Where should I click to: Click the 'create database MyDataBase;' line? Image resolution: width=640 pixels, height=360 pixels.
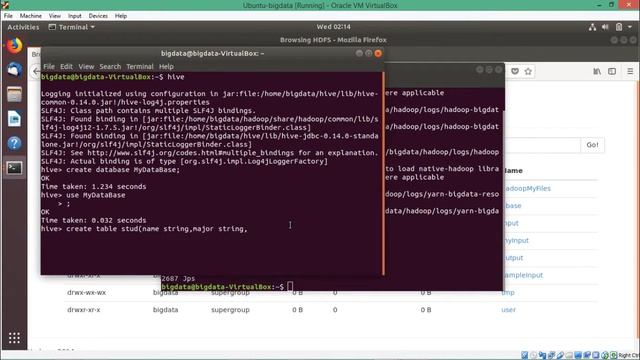pyautogui.click(x=111, y=170)
